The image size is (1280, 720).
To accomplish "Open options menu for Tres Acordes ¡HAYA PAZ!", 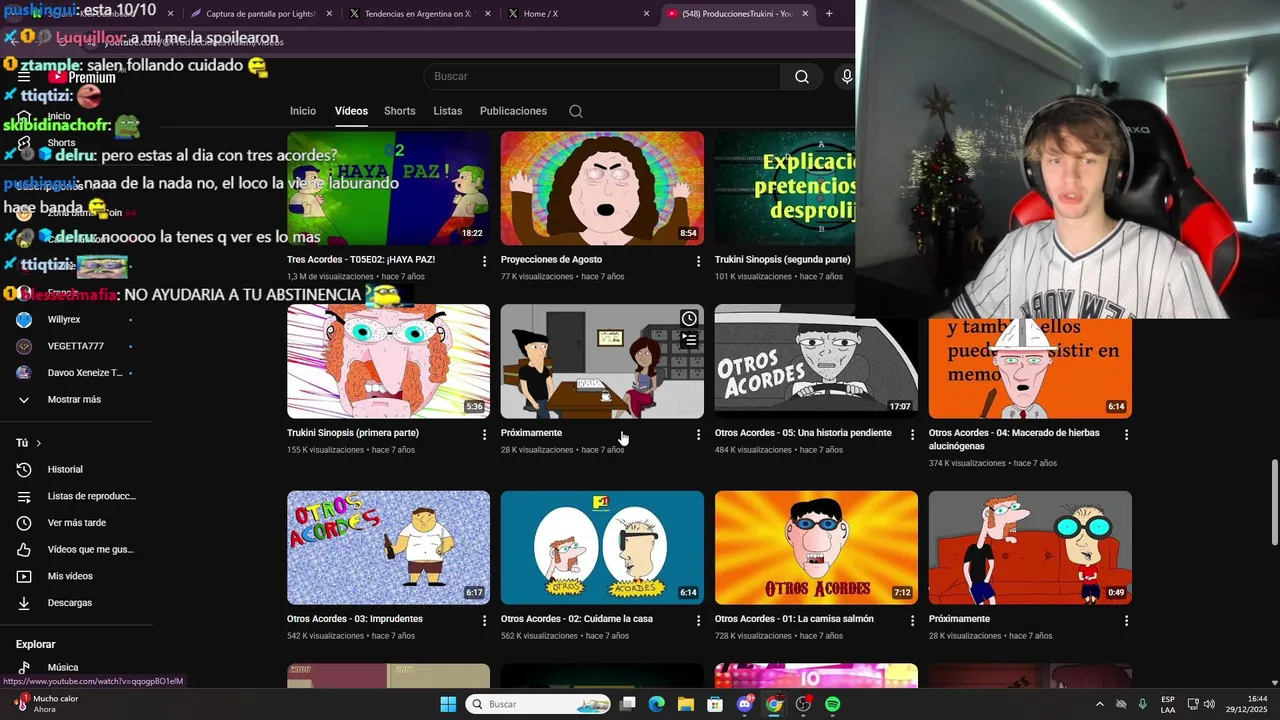I will [485, 261].
